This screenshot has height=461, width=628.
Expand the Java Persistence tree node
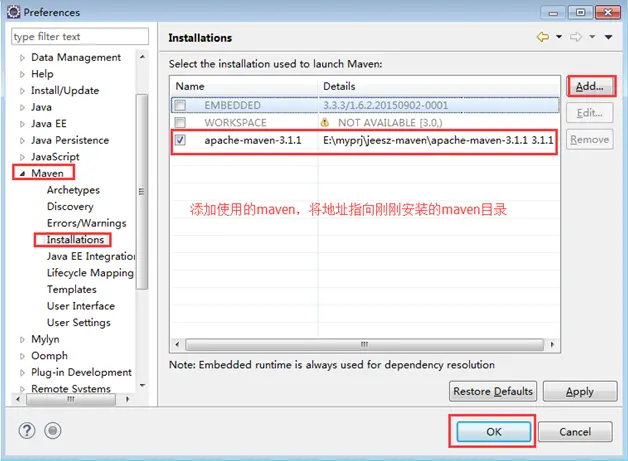click(x=22, y=141)
